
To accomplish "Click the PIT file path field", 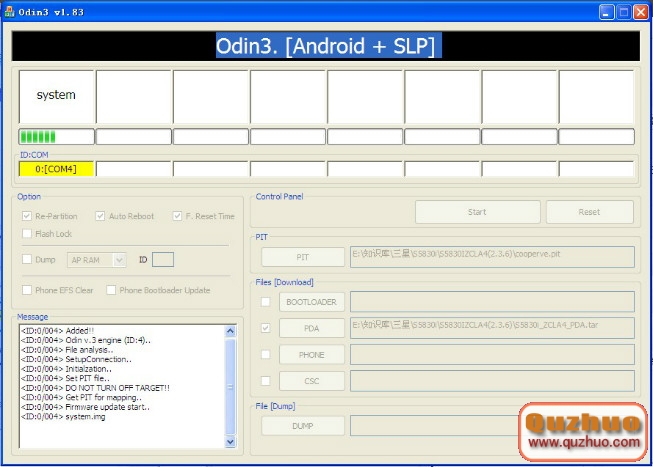I will pyautogui.click(x=492, y=257).
